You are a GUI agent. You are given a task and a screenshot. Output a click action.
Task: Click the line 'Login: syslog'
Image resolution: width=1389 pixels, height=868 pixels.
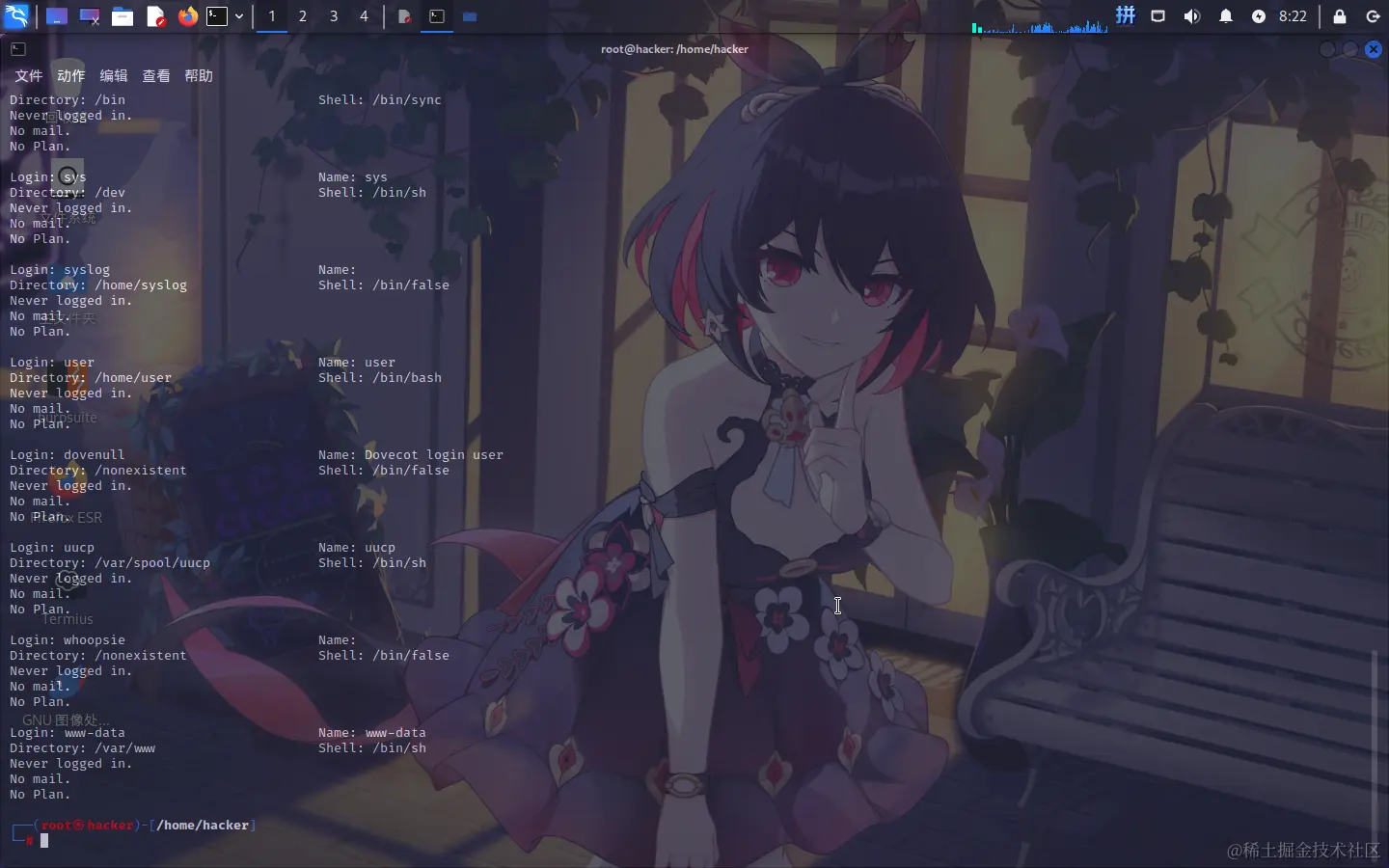pyautogui.click(x=60, y=270)
